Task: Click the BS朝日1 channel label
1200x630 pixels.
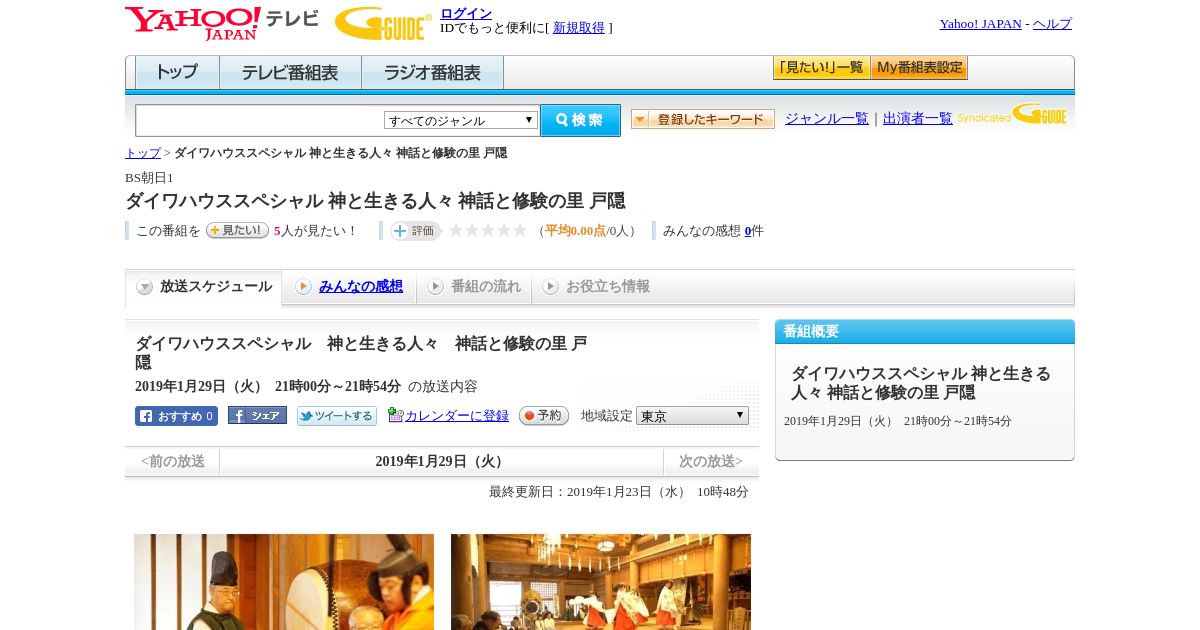Action: point(149,178)
